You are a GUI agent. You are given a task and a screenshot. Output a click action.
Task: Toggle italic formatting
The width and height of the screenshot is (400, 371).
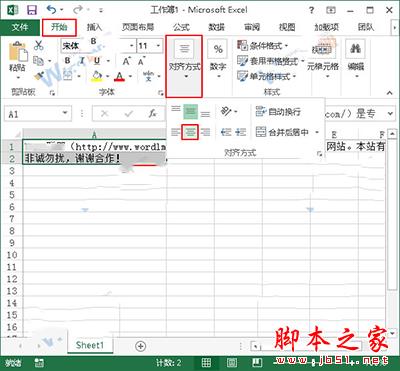coord(82,61)
